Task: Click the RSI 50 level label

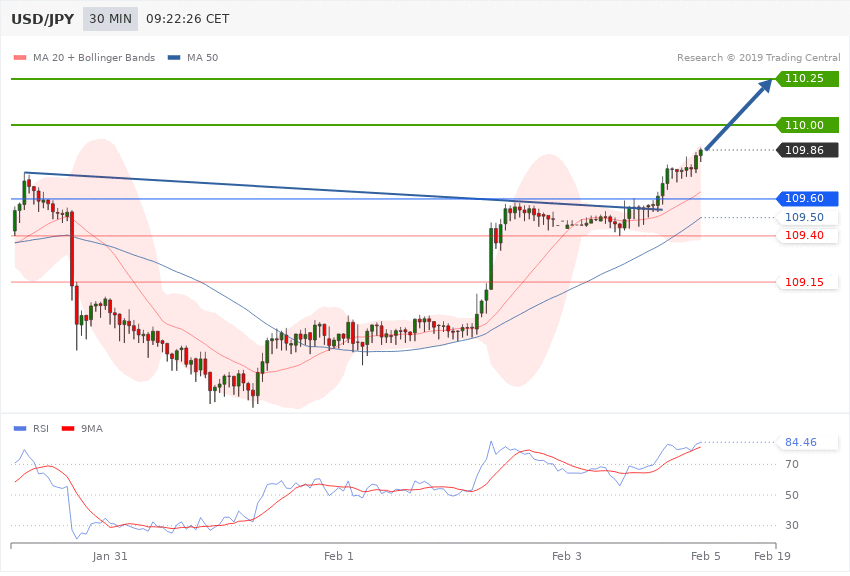Action: [792, 495]
